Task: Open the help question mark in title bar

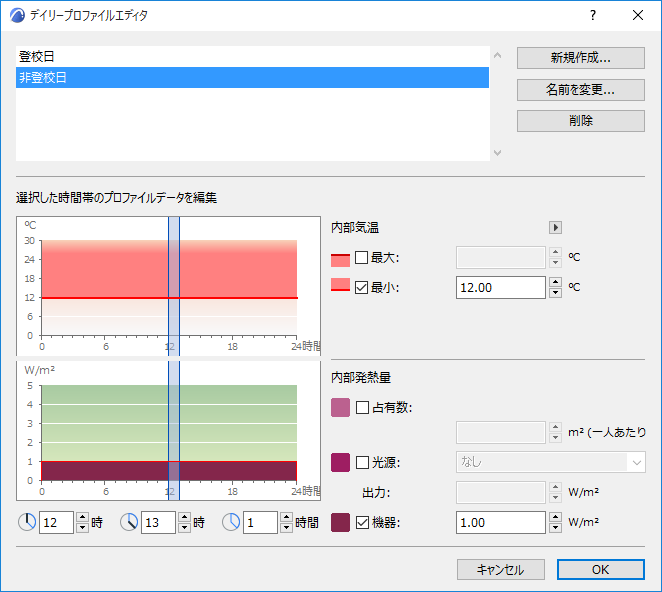Action: tap(593, 15)
